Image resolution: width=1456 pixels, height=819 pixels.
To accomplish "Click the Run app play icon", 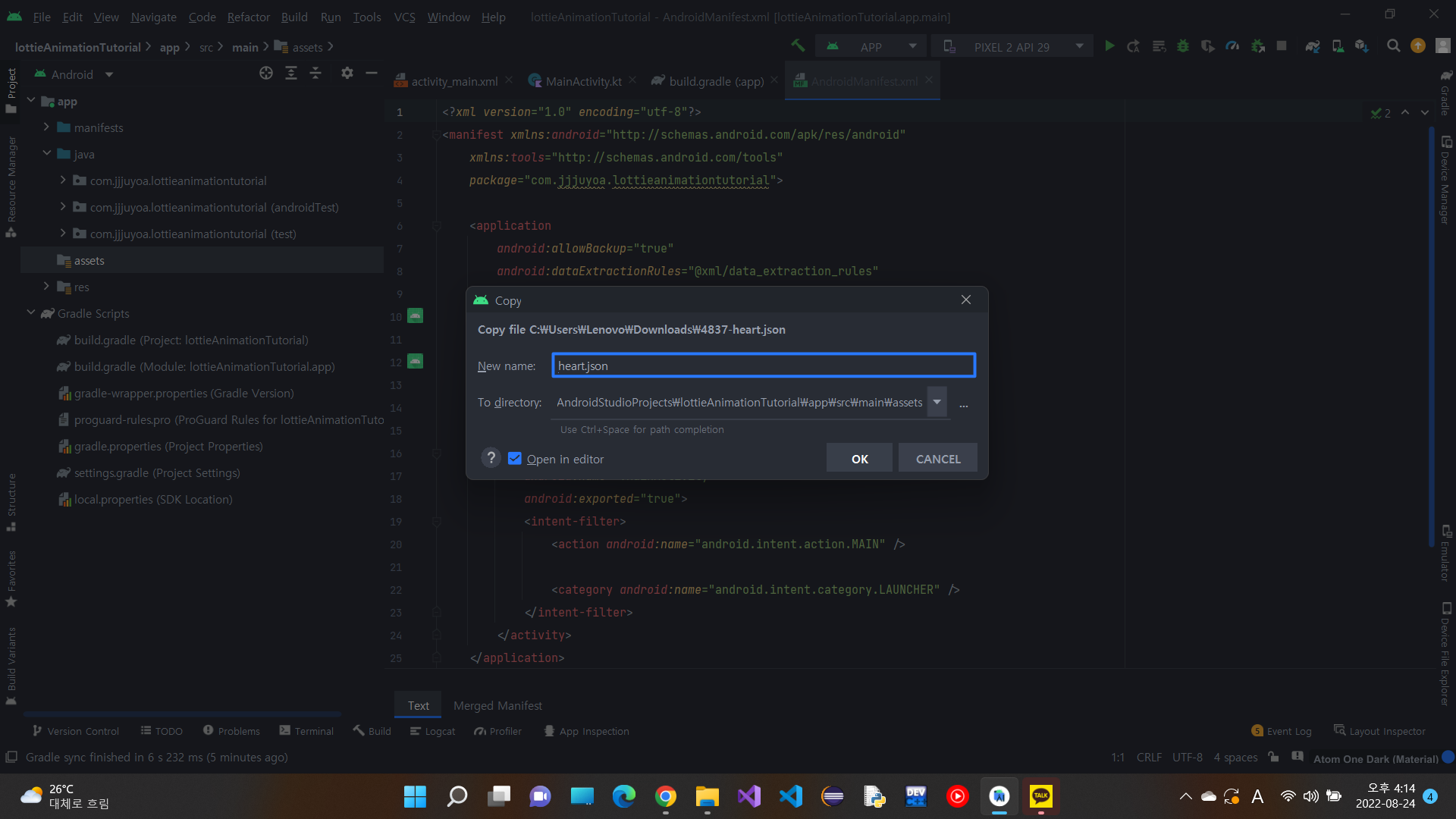I will (1109, 46).
